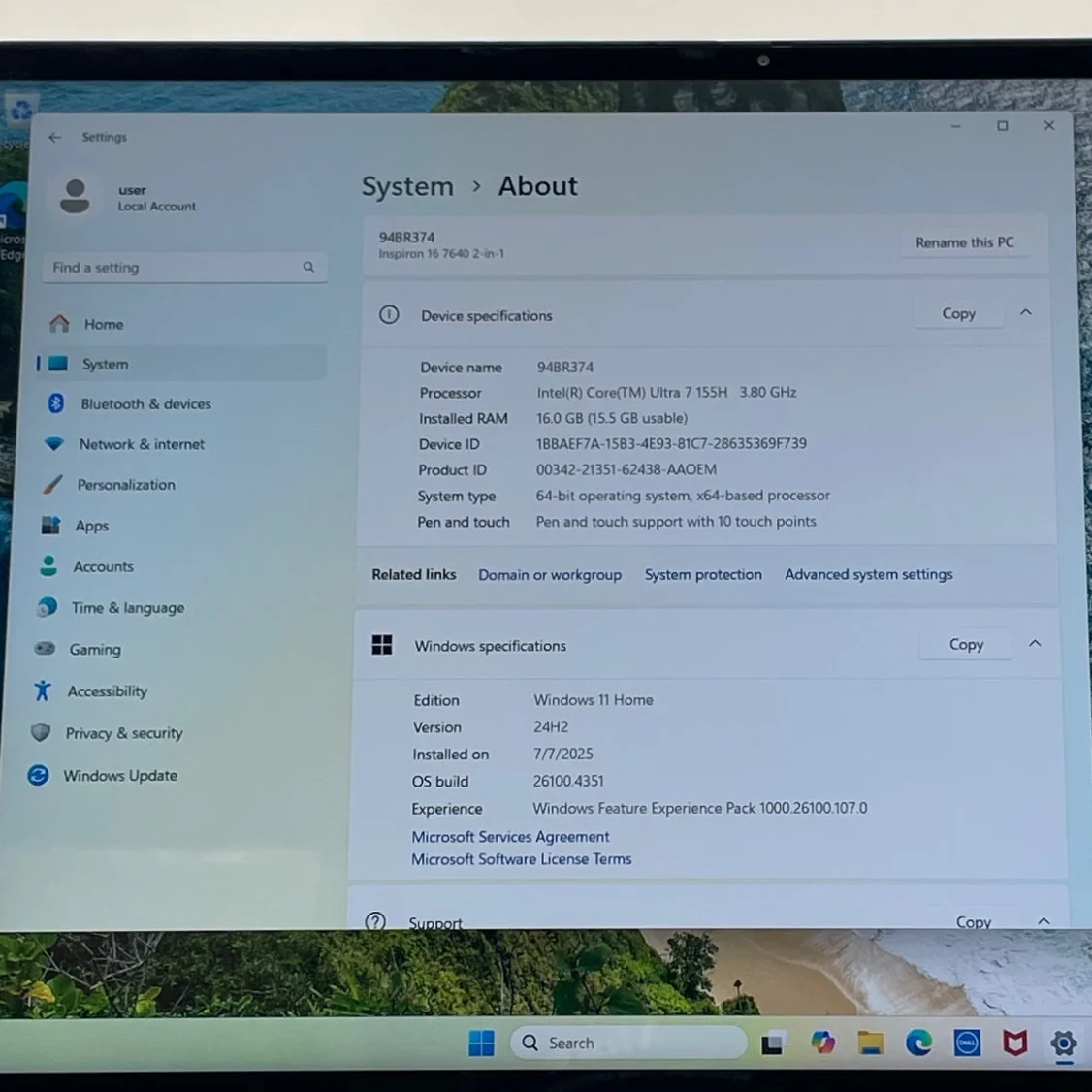The image size is (1092, 1092).
Task: Open the Dell app on taskbar
Action: (967, 1043)
